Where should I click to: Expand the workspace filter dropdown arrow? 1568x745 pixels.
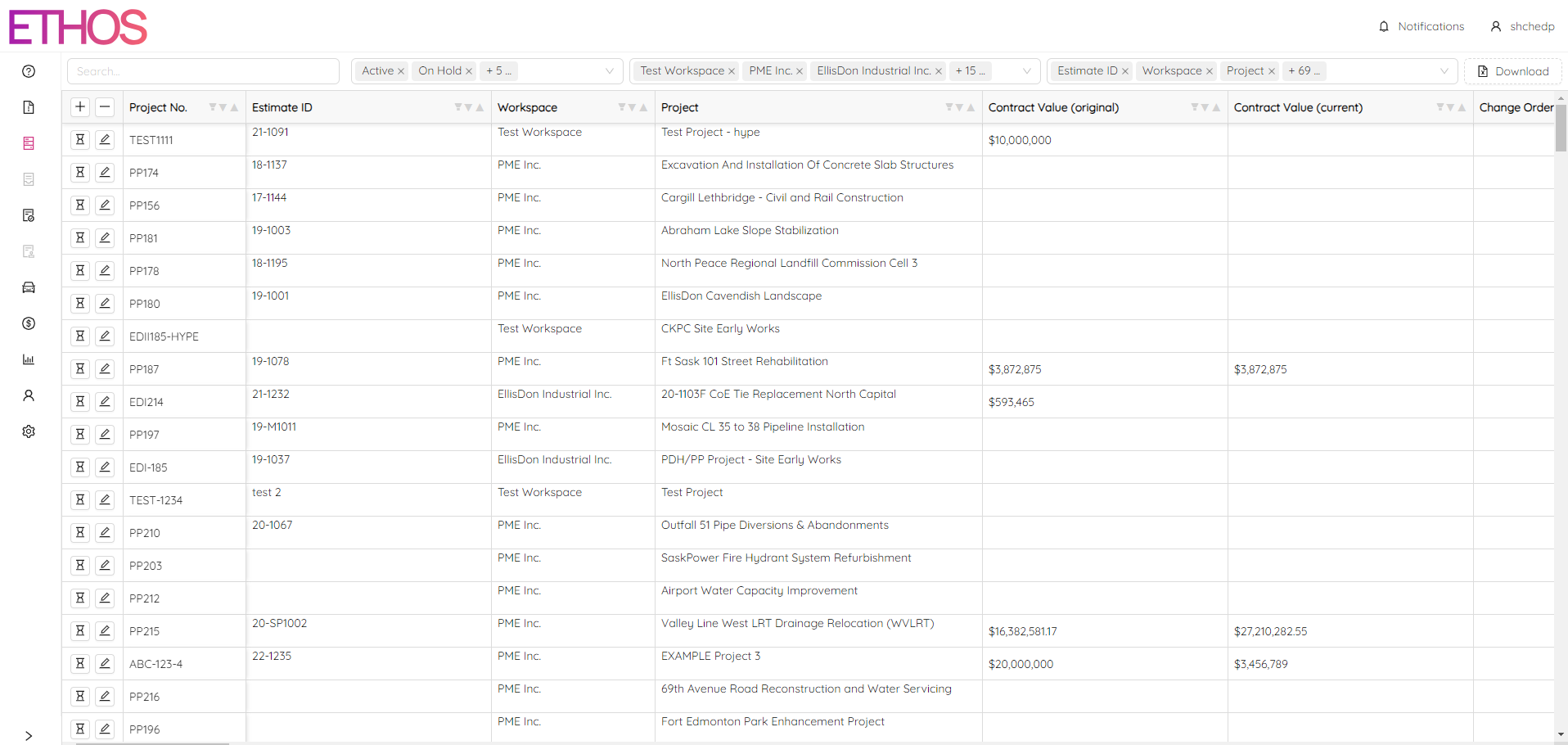coord(1027,71)
